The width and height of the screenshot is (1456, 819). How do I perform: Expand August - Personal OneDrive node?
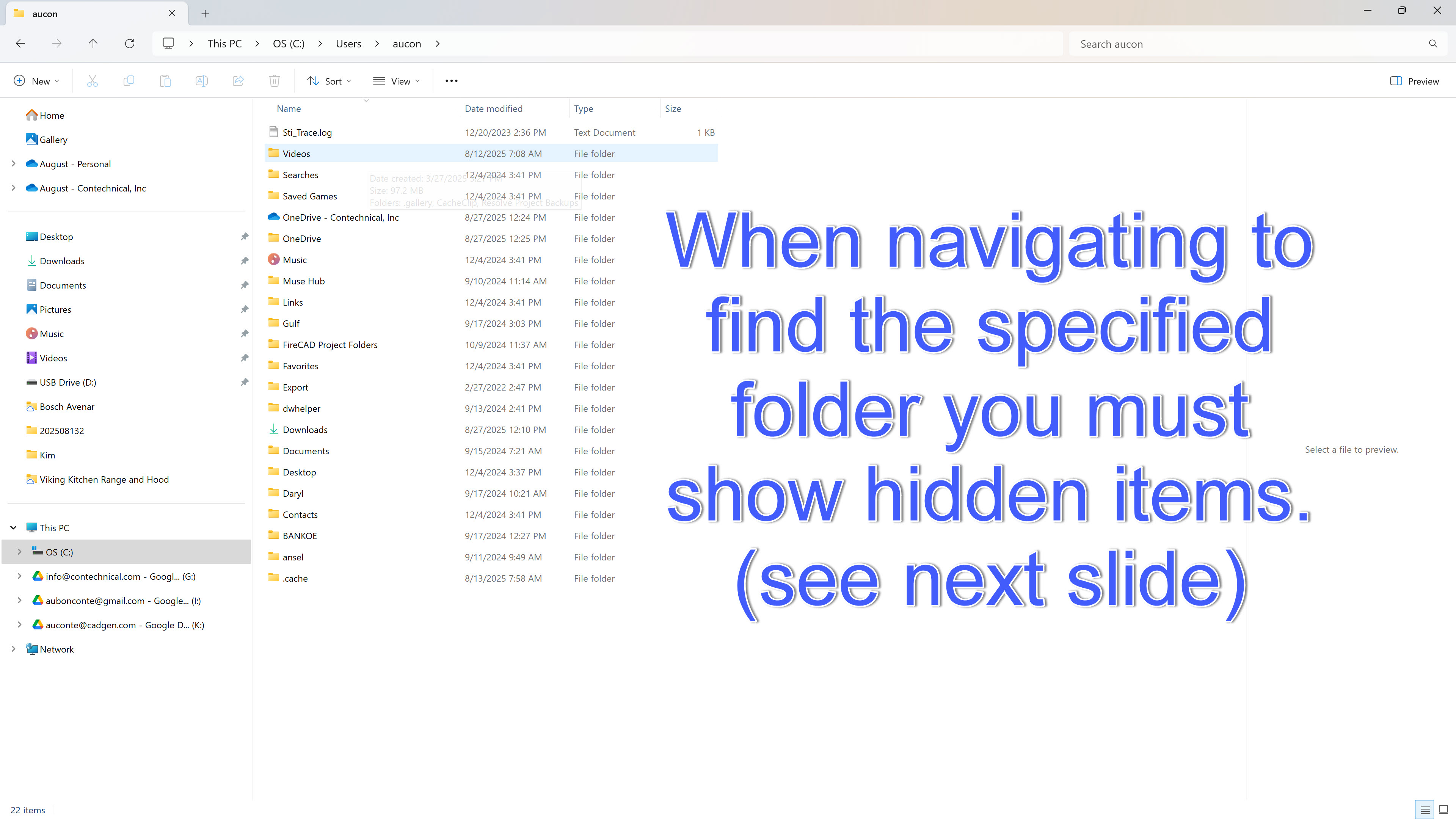click(x=14, y=164)
